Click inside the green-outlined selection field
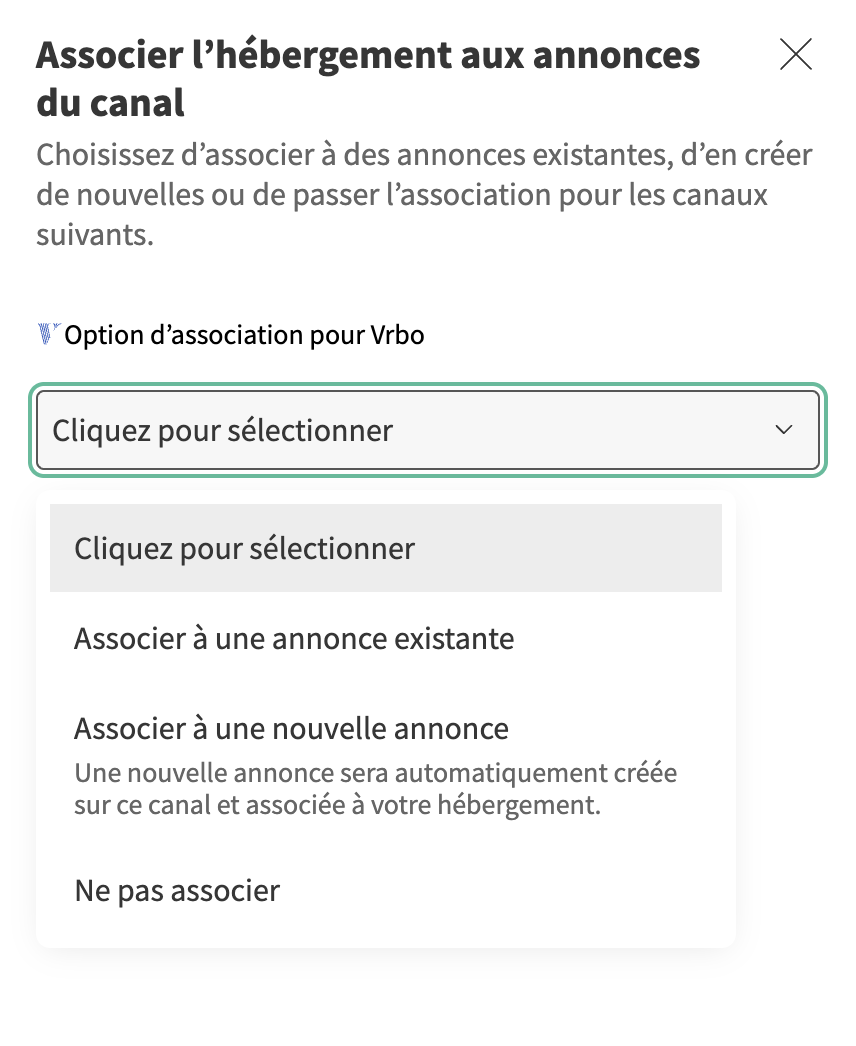The image size is (856, 1046). click(x=400, y=430)
